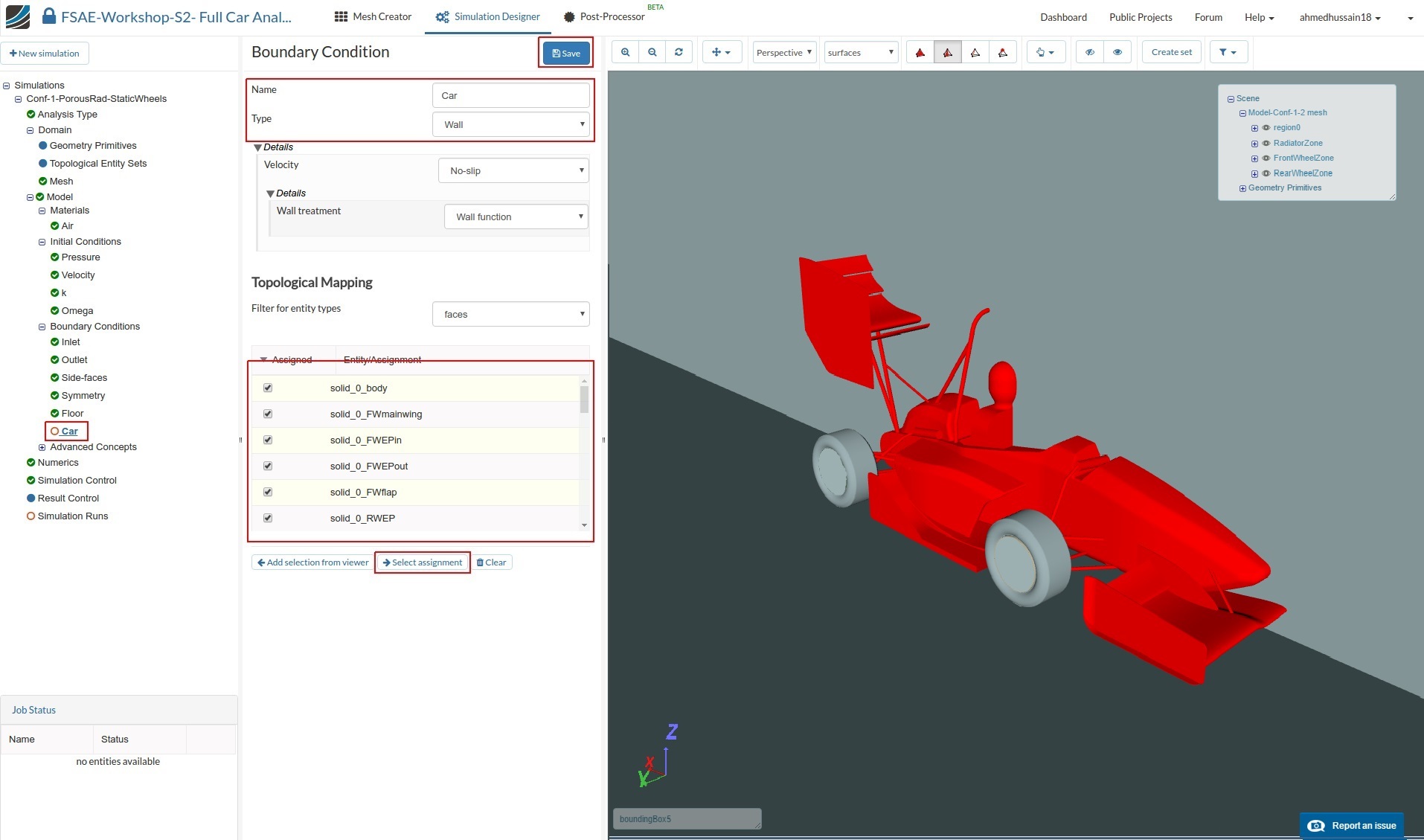Open the Post-Processor tab
This screenshot has height=840, width=1424.
(604, 16)
